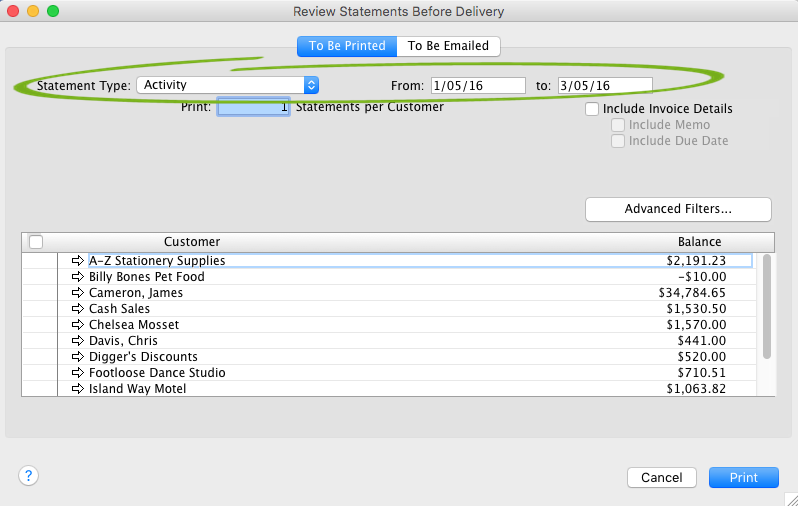Open the Statement Type dropdown

[227, 86]
